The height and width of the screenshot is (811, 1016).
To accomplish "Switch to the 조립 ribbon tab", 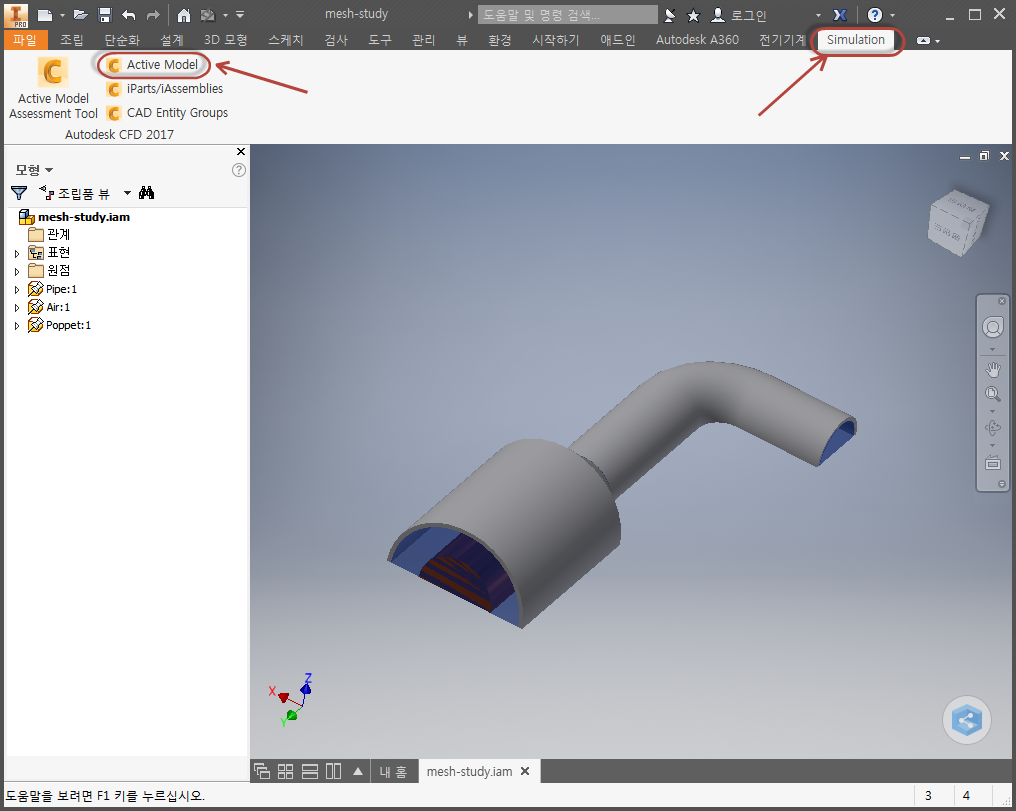I will click(72, 40).
